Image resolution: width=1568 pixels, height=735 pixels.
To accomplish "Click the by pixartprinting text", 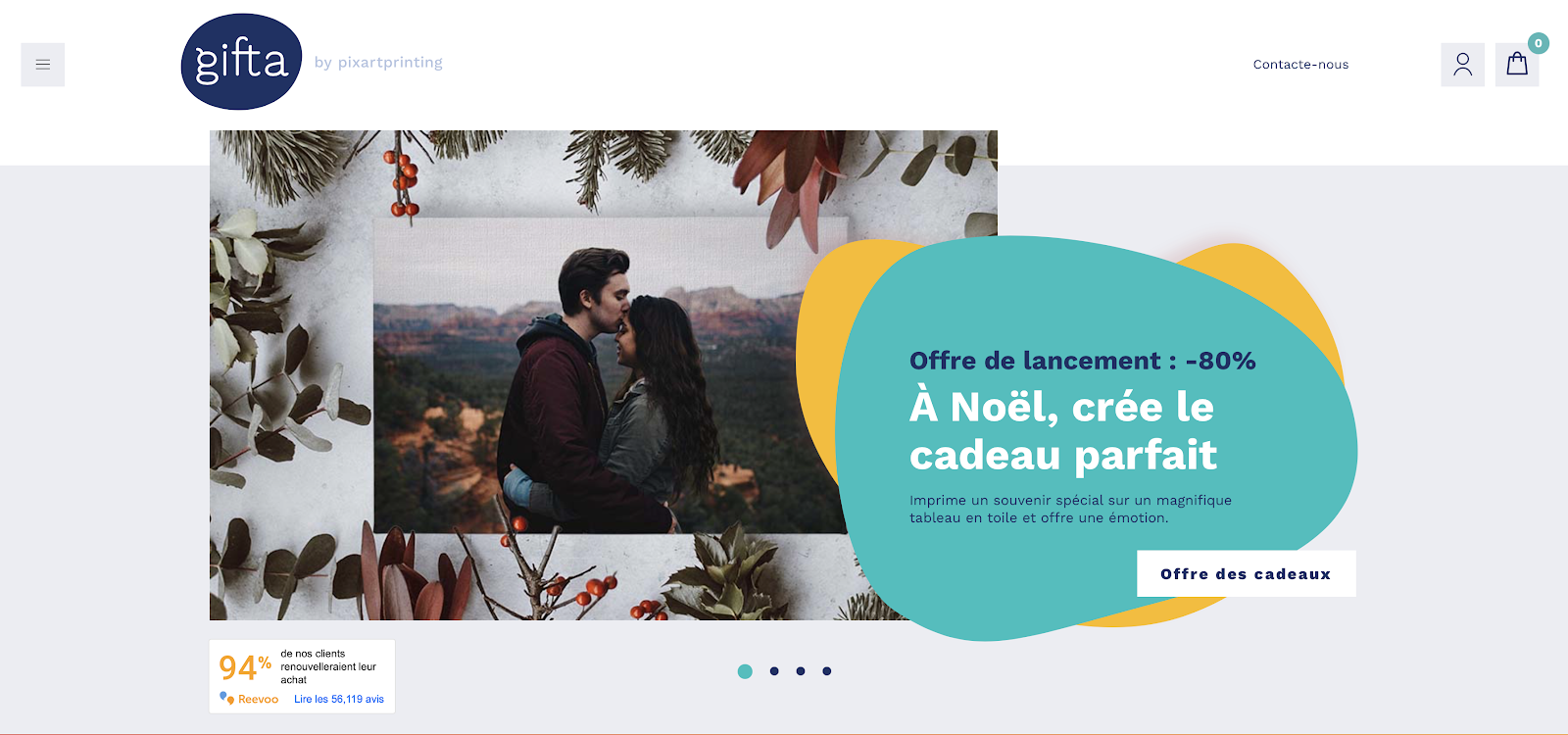I will (378, 63).
